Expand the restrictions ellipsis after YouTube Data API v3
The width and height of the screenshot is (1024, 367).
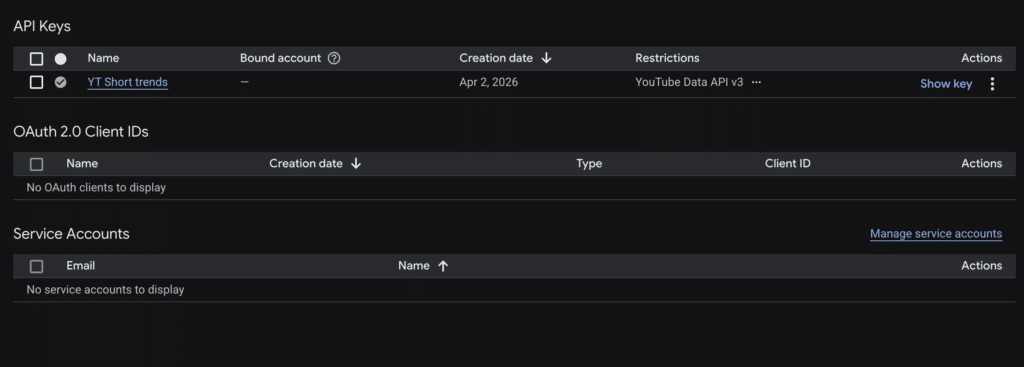pyautogui.click(x=756, y=82)
